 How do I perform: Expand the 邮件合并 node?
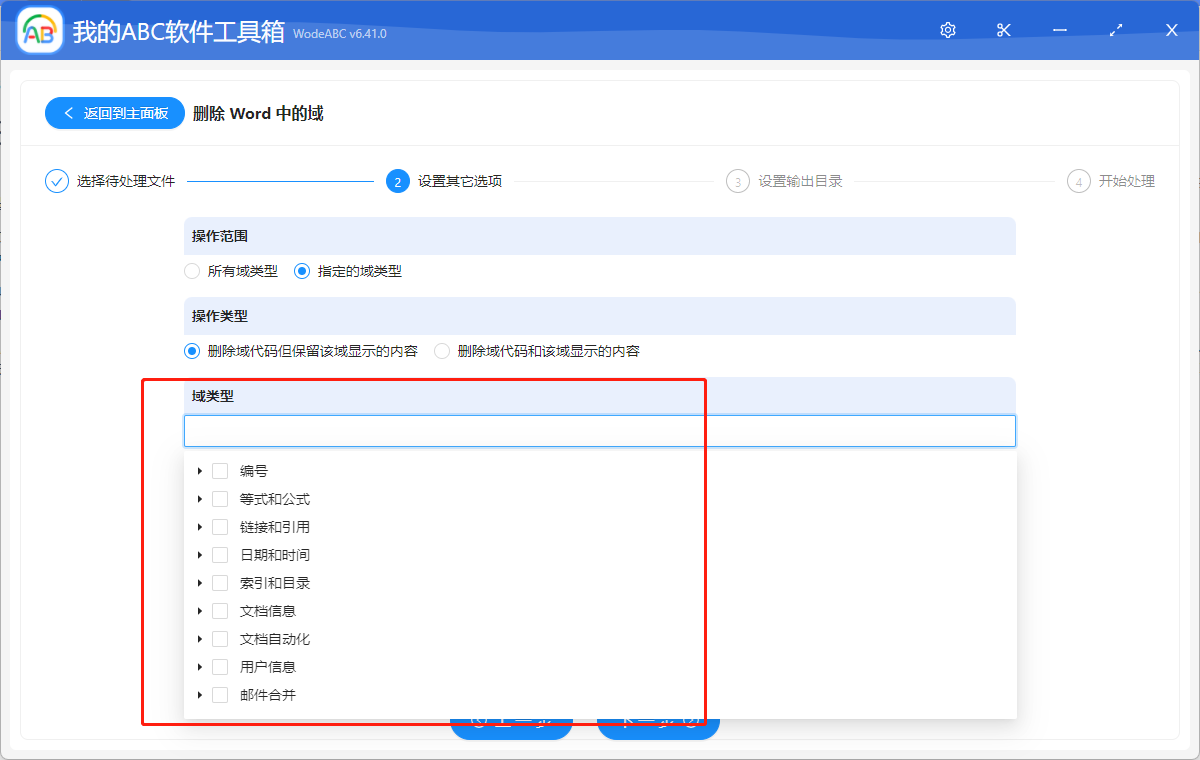(x=199, y=694)
